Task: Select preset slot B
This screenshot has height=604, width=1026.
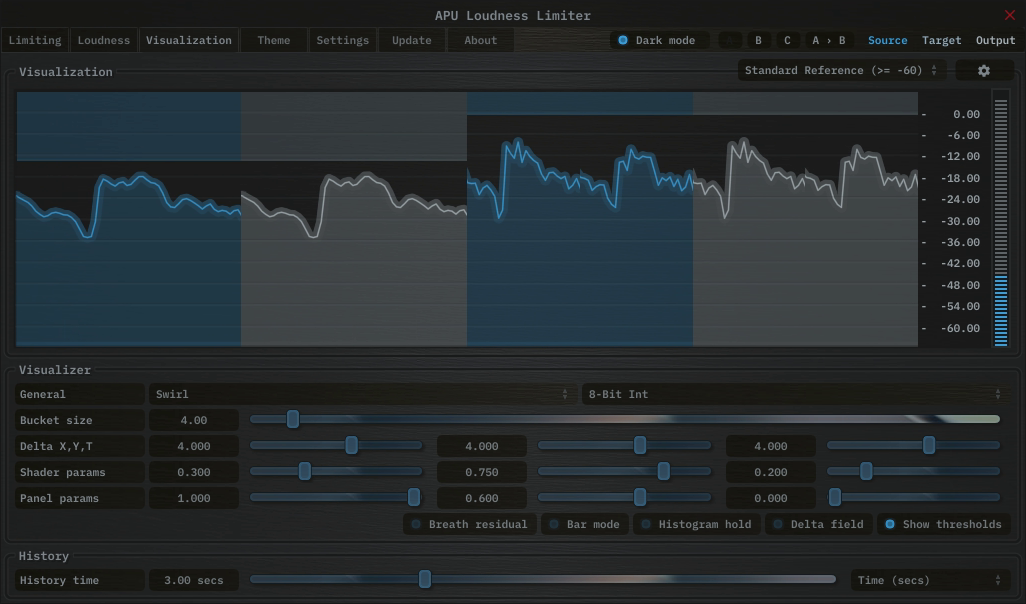Action: click(x=758, y=41)
